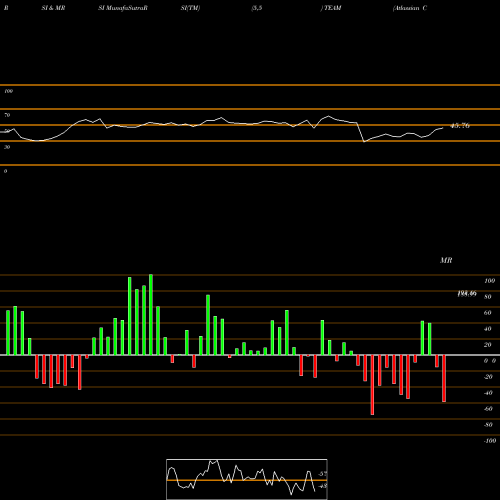Screen dimensions: 500x500
Task: Click the MR axis label -60
Action: (488, 409)
